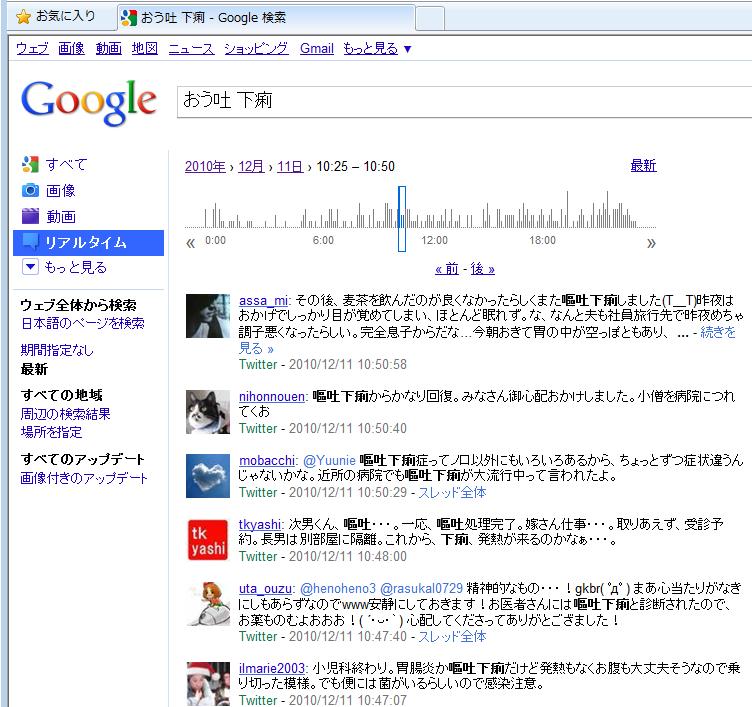Open Gmail from the top navigation bar
The image size is (752, 707).
pos(317,48)
